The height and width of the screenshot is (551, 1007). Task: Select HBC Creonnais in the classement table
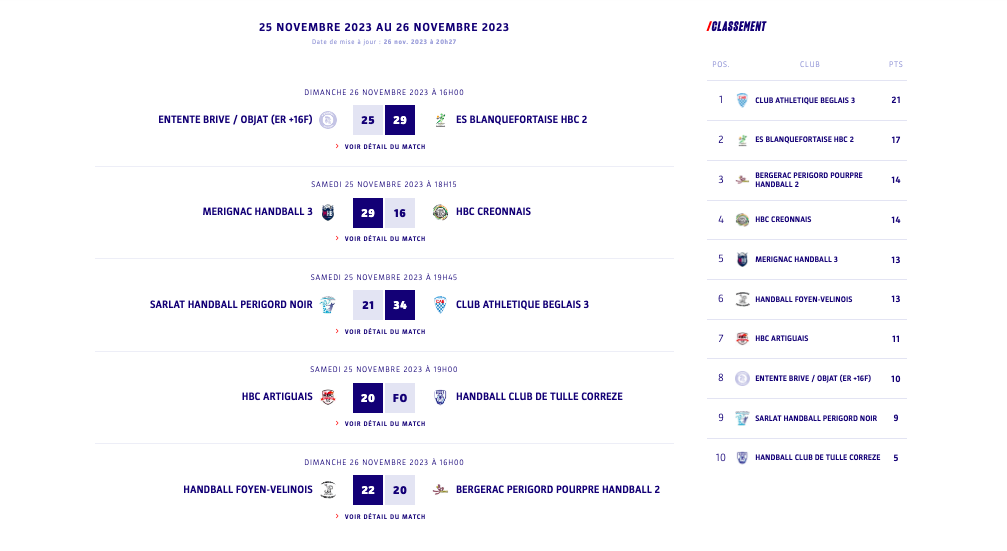click(783, 220)
